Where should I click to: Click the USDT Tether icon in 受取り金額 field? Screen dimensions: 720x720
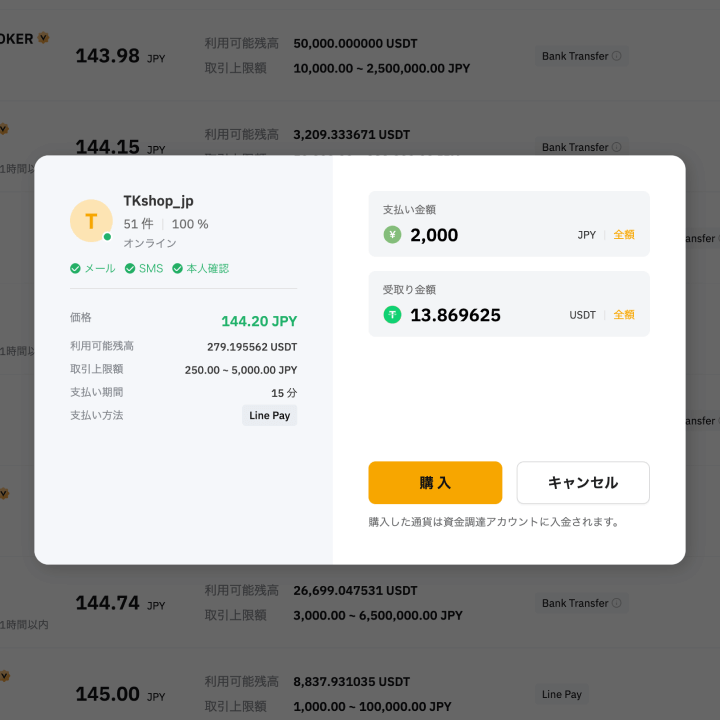[392, 315]
